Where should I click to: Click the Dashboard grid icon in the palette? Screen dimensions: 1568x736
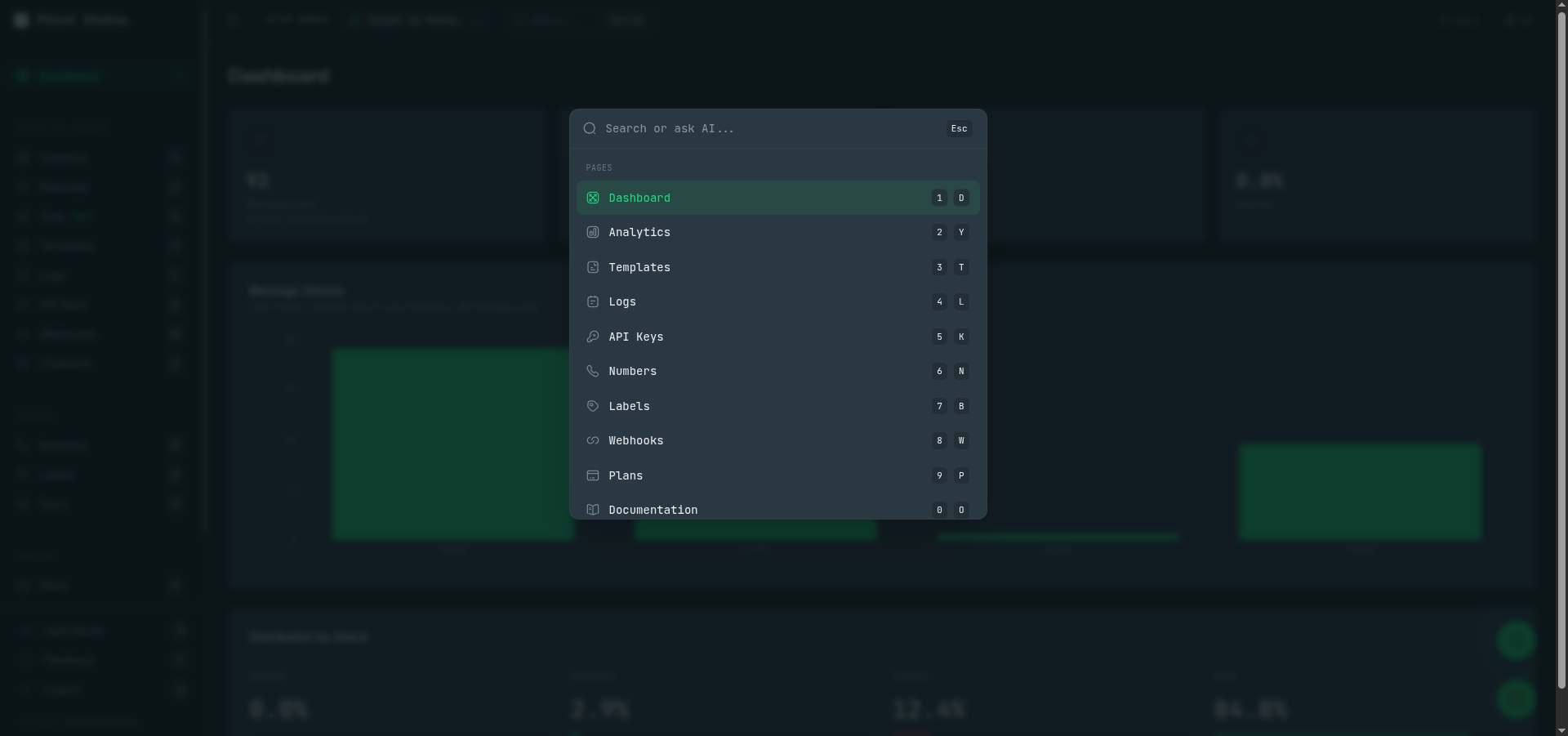(x=593, y=198)
